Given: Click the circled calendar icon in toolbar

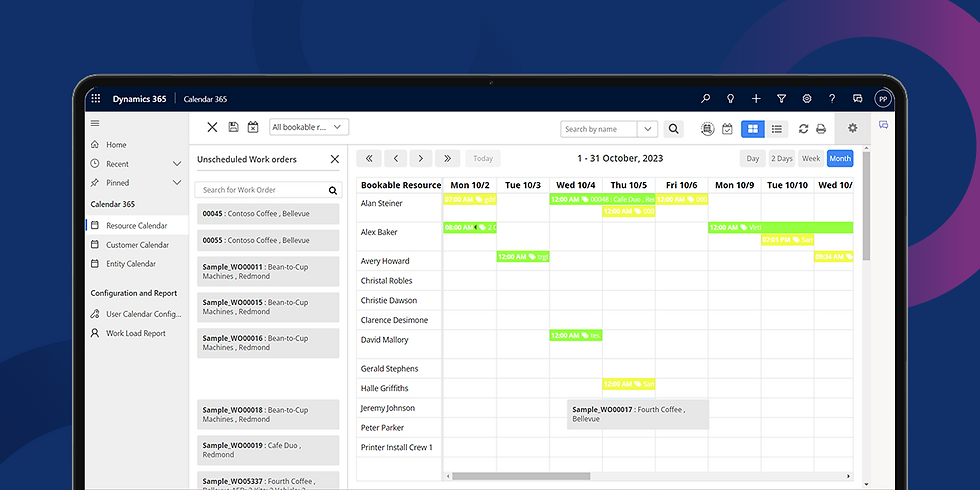Looking at the screenshot, I should pos(707,129).
